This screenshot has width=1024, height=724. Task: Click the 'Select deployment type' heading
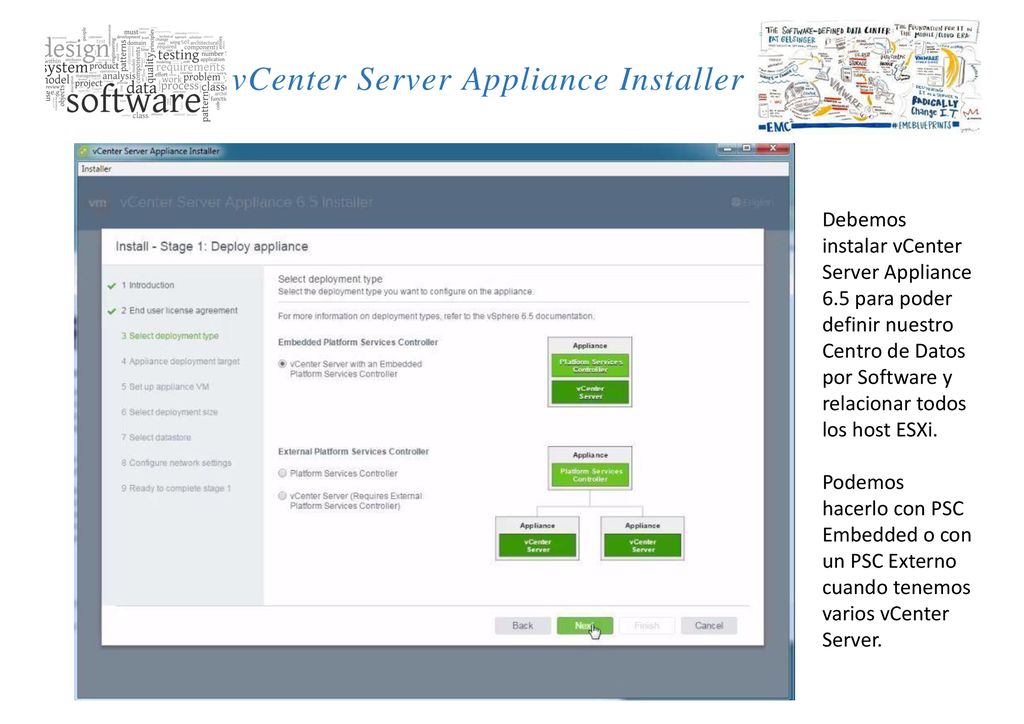tap(330, 279)
